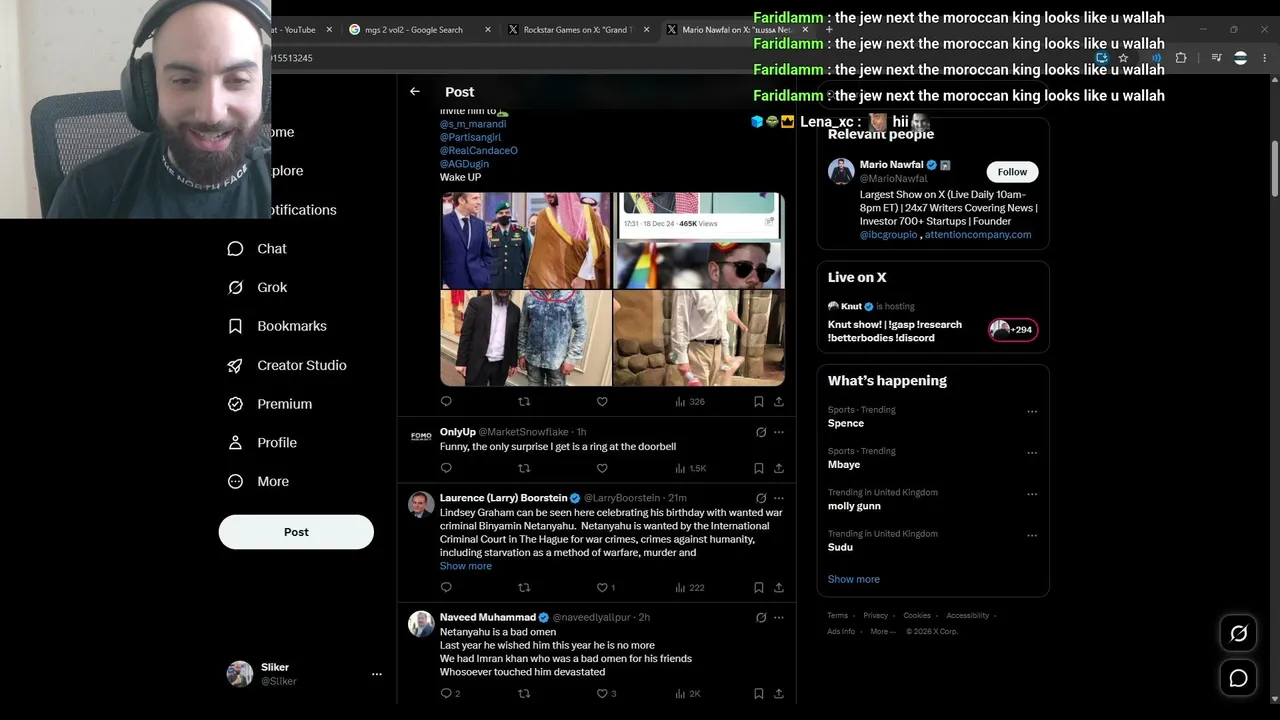Open Premium in the left sidebar
The height and width of the screenshot is (720, 1280).
270,404
